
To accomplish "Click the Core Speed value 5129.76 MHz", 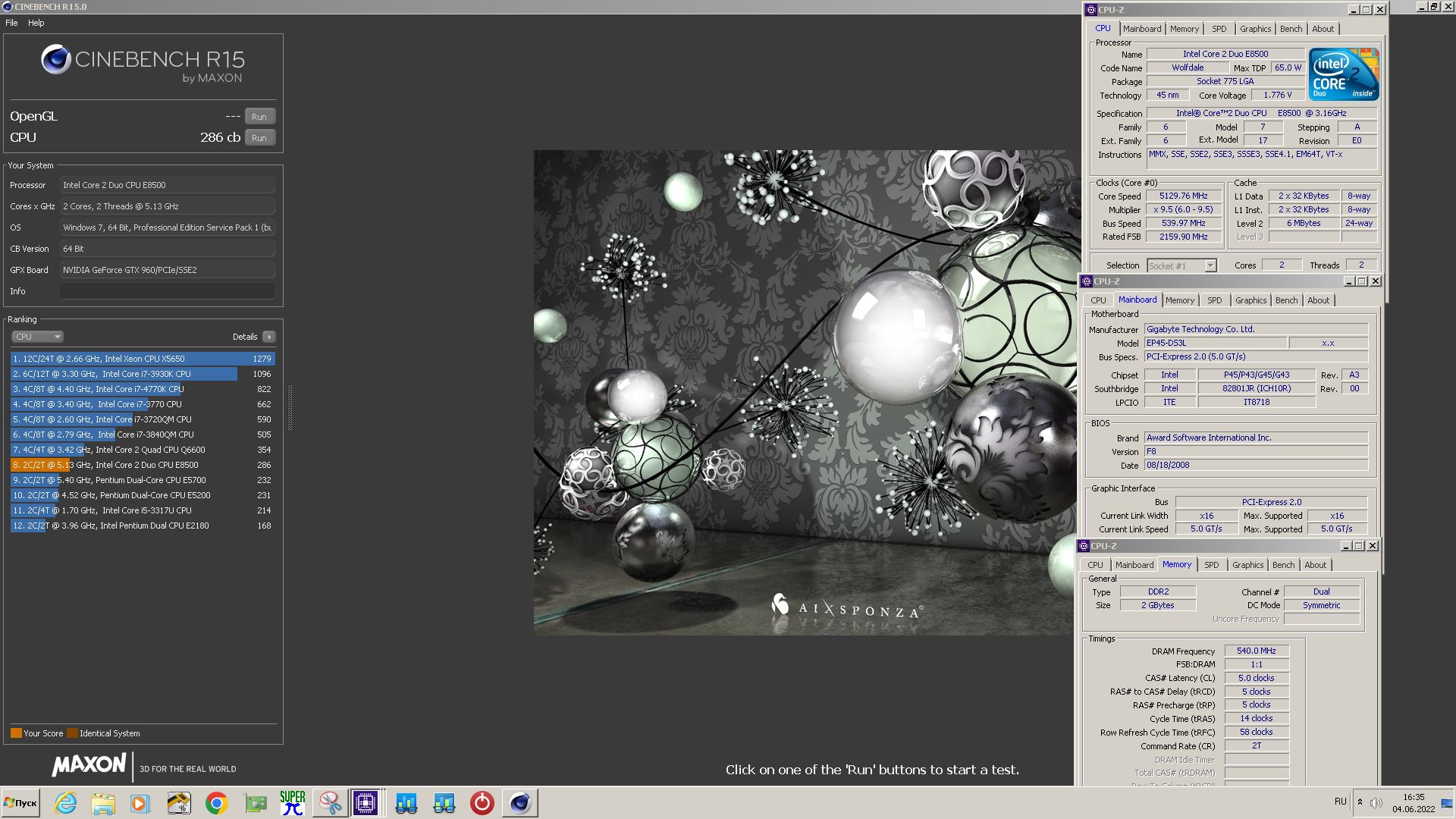I will (x=1183, y=196).
